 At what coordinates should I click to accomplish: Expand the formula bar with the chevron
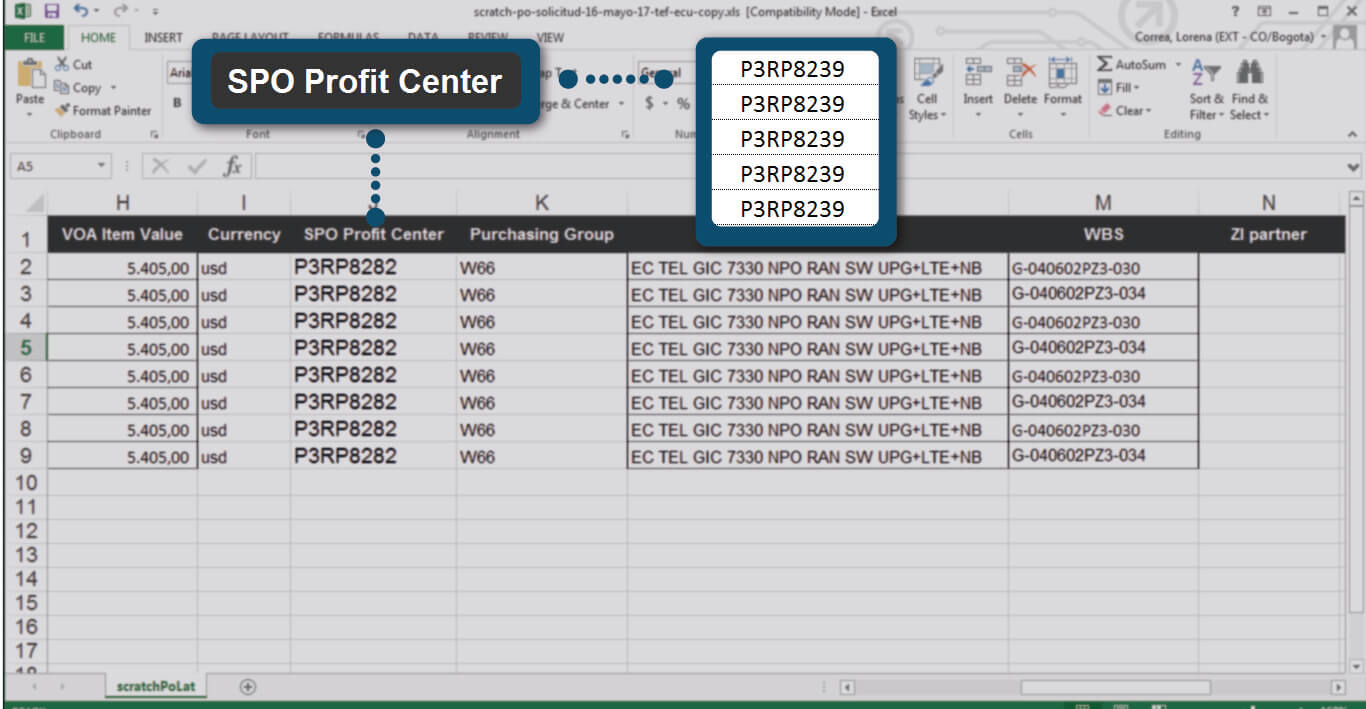pos(1354,167)
